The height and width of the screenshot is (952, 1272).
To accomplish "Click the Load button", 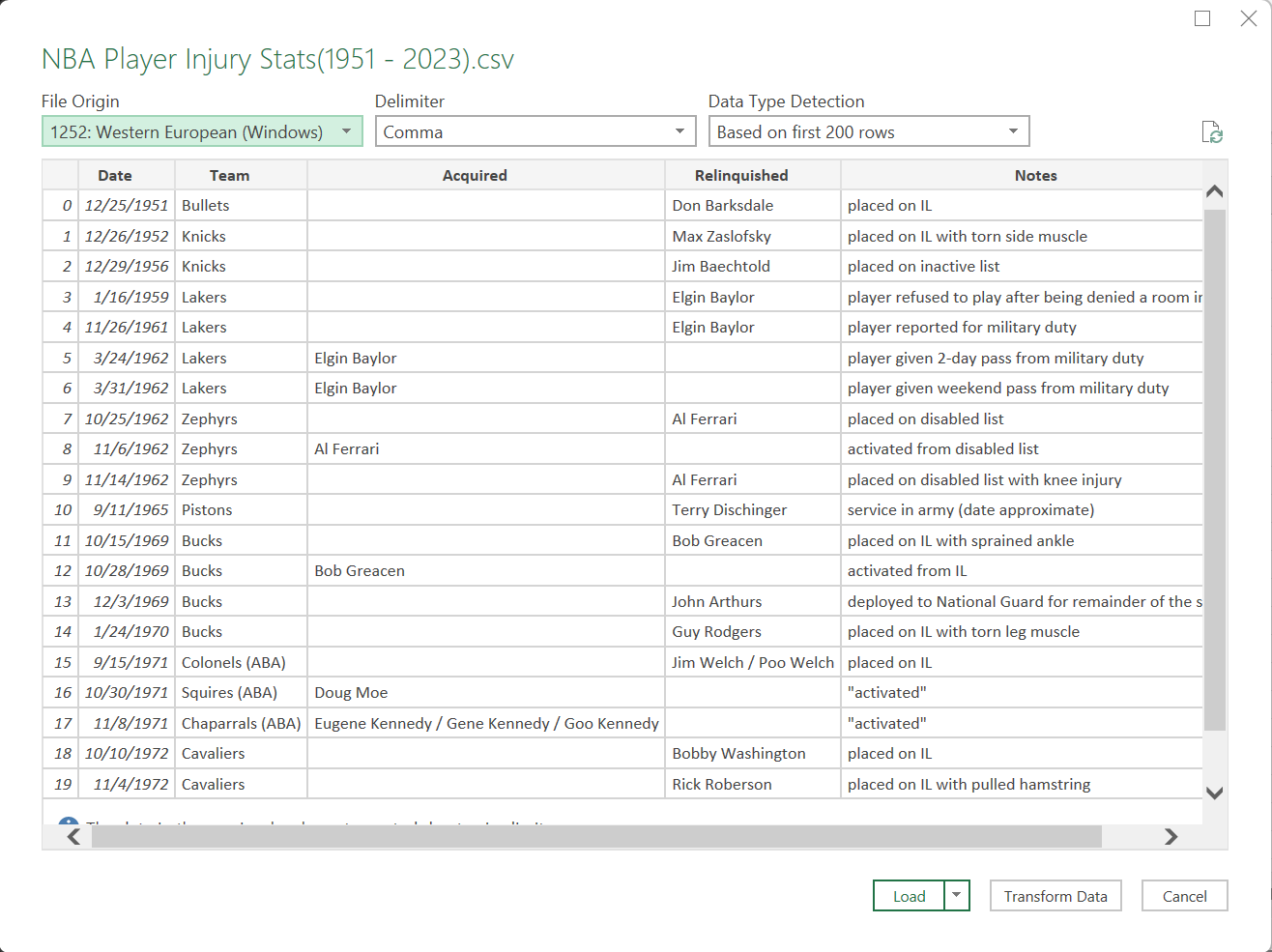I will click(x=907, y=896).
